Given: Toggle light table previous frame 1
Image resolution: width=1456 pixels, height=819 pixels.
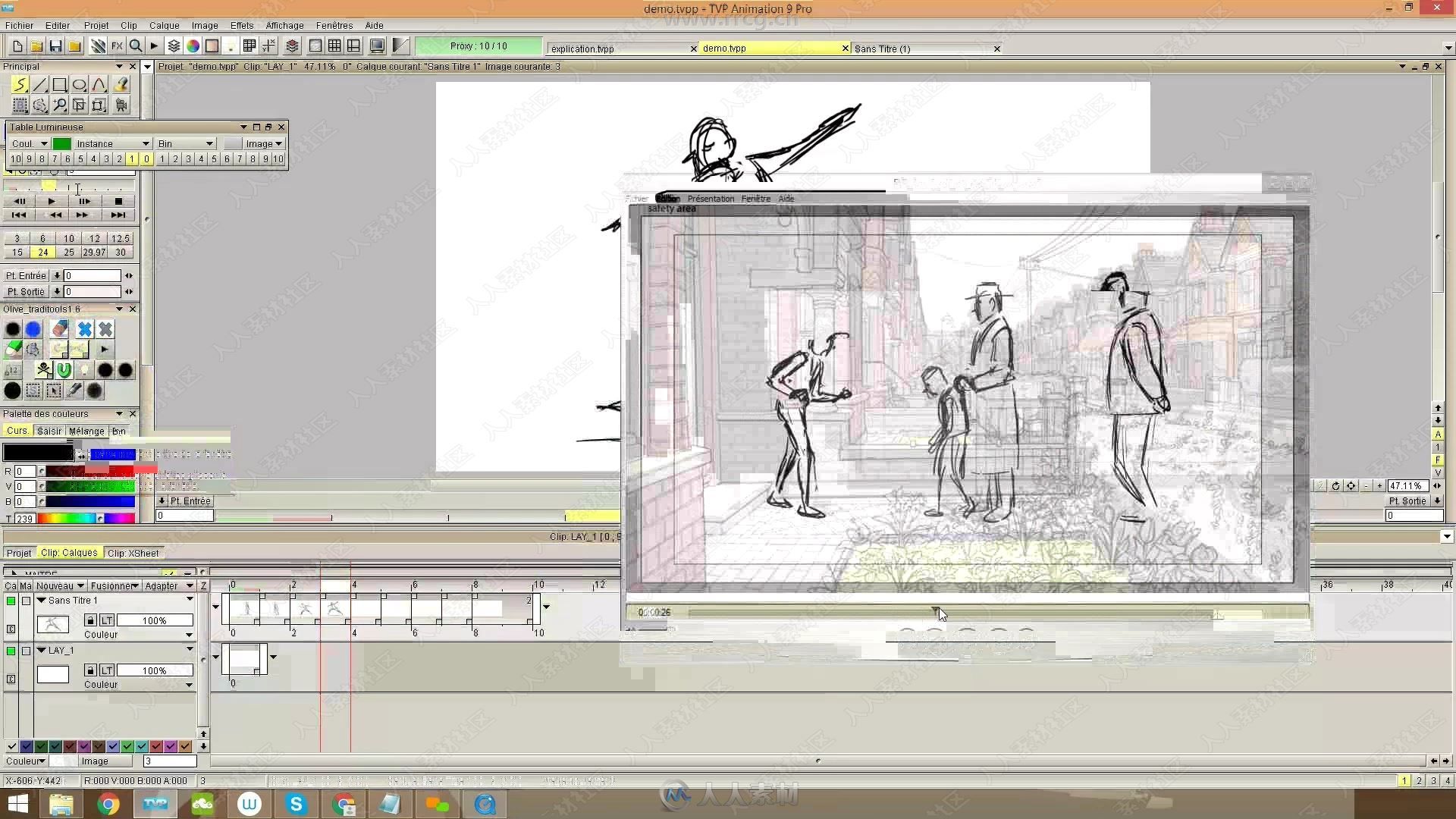Looking at the screenshot, I should pyautogui.click(x=132, y=159).
